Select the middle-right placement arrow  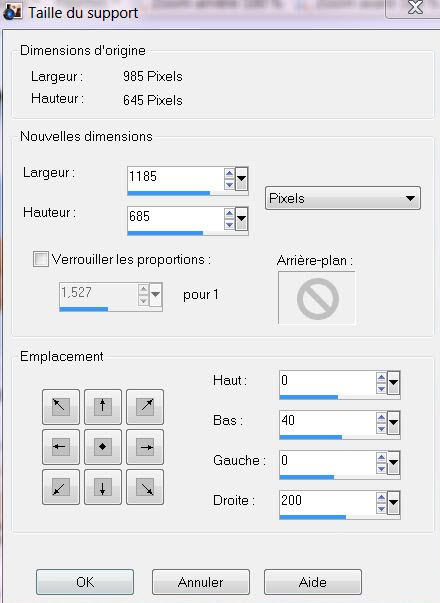point(145,447)
